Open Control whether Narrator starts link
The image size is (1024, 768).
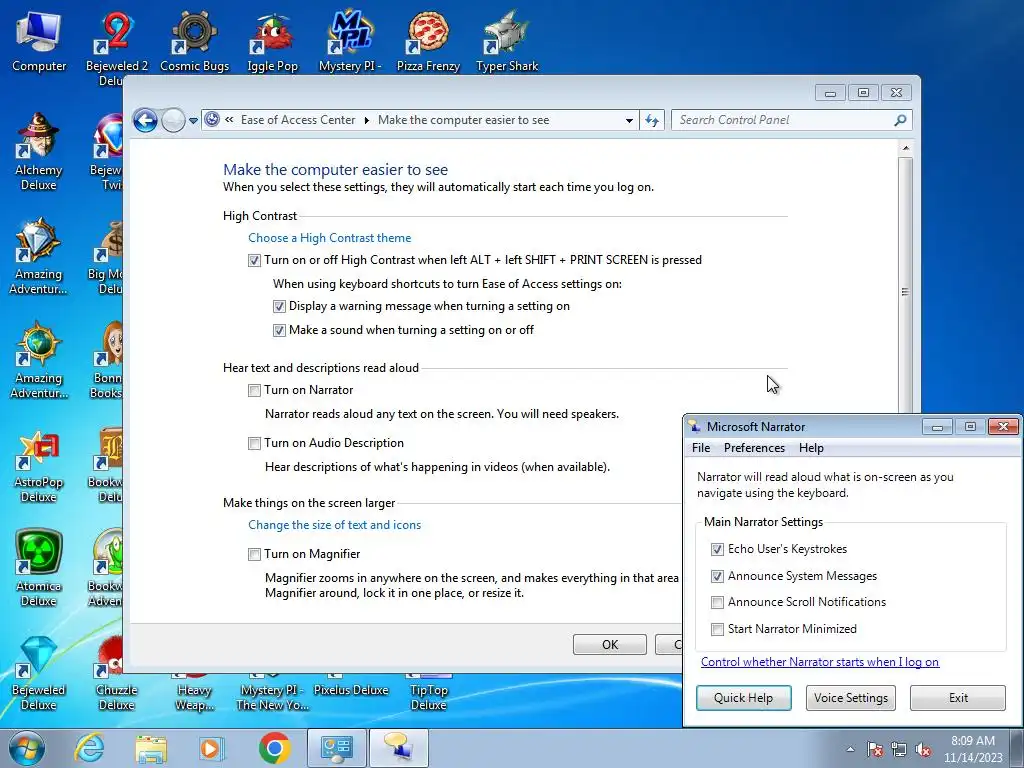point(820,662)
